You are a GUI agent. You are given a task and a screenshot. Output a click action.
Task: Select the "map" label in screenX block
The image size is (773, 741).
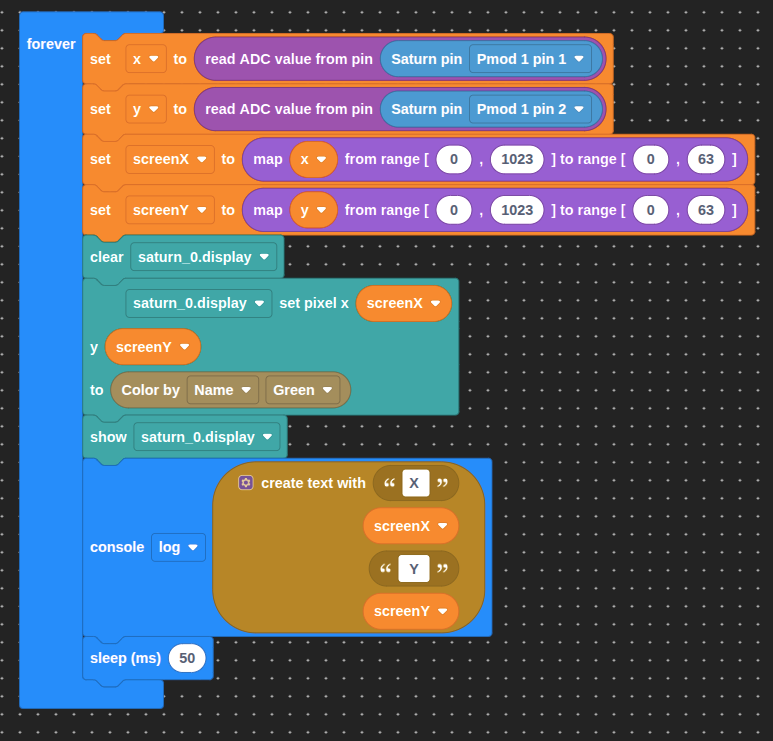(268, 159)
